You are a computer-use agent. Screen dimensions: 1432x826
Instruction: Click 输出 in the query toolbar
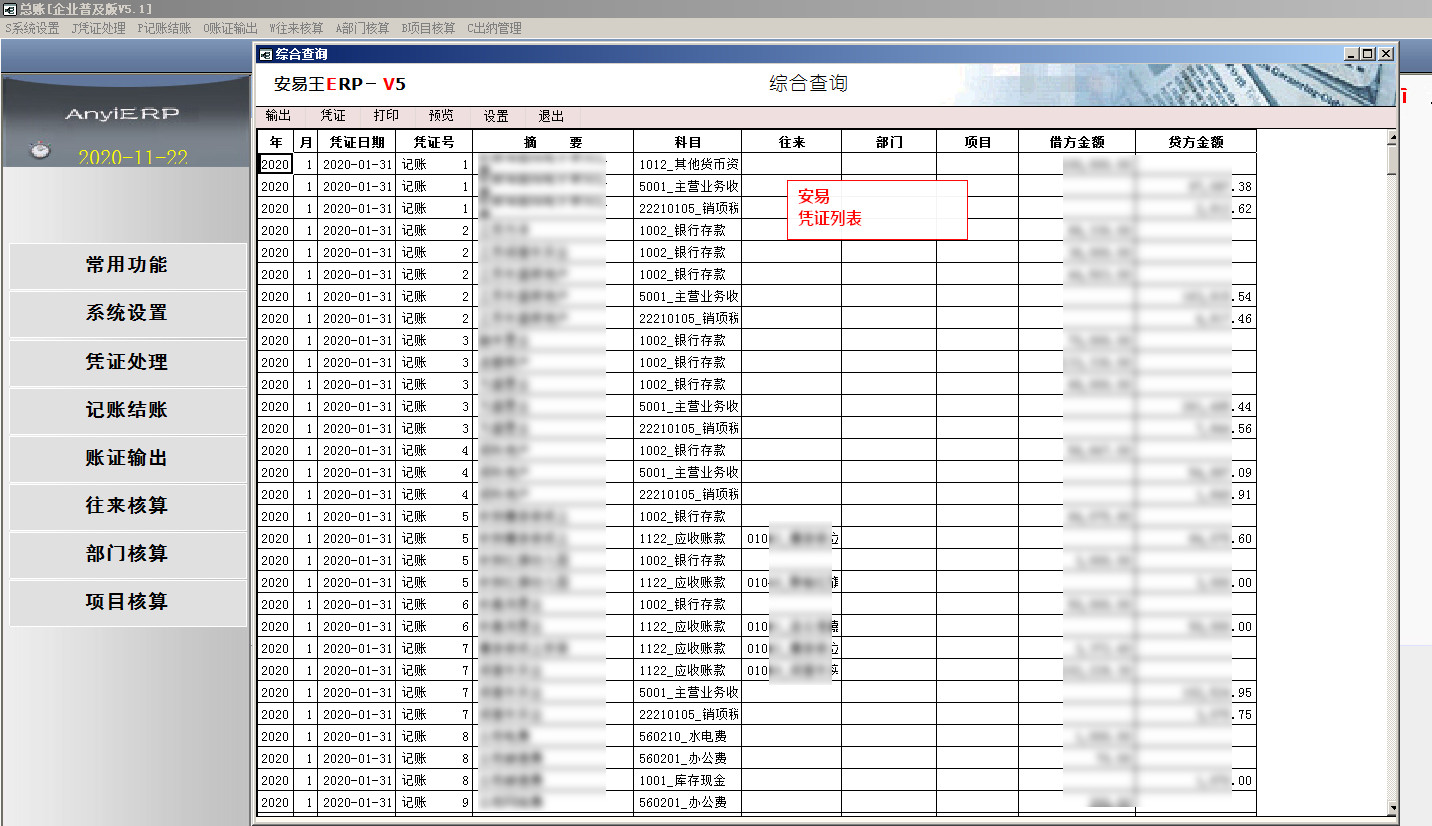[x=278, y=116]
